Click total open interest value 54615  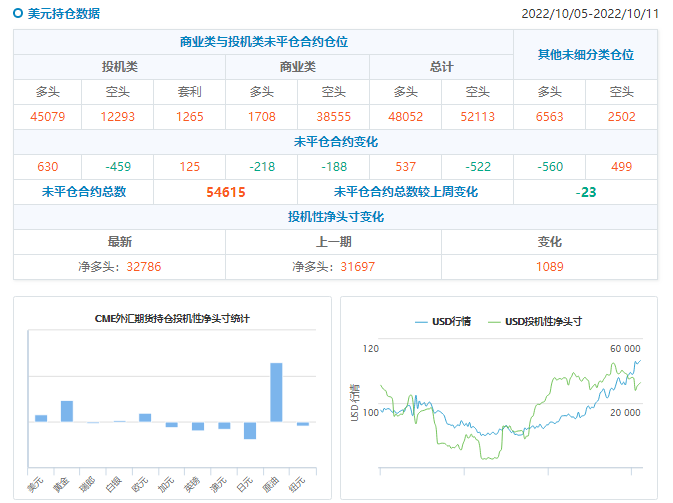click(225, 192)
